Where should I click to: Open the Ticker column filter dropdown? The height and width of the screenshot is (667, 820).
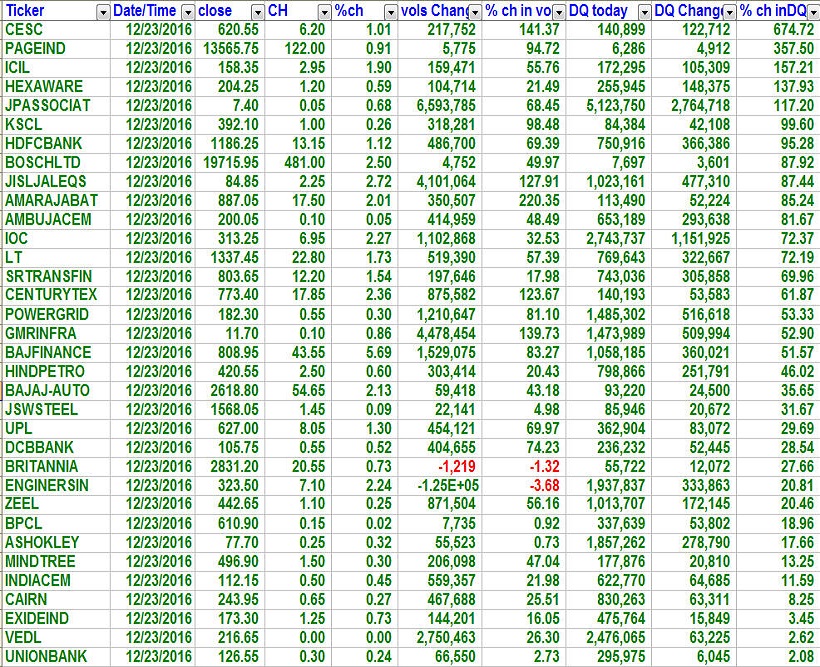click(103, 12)
